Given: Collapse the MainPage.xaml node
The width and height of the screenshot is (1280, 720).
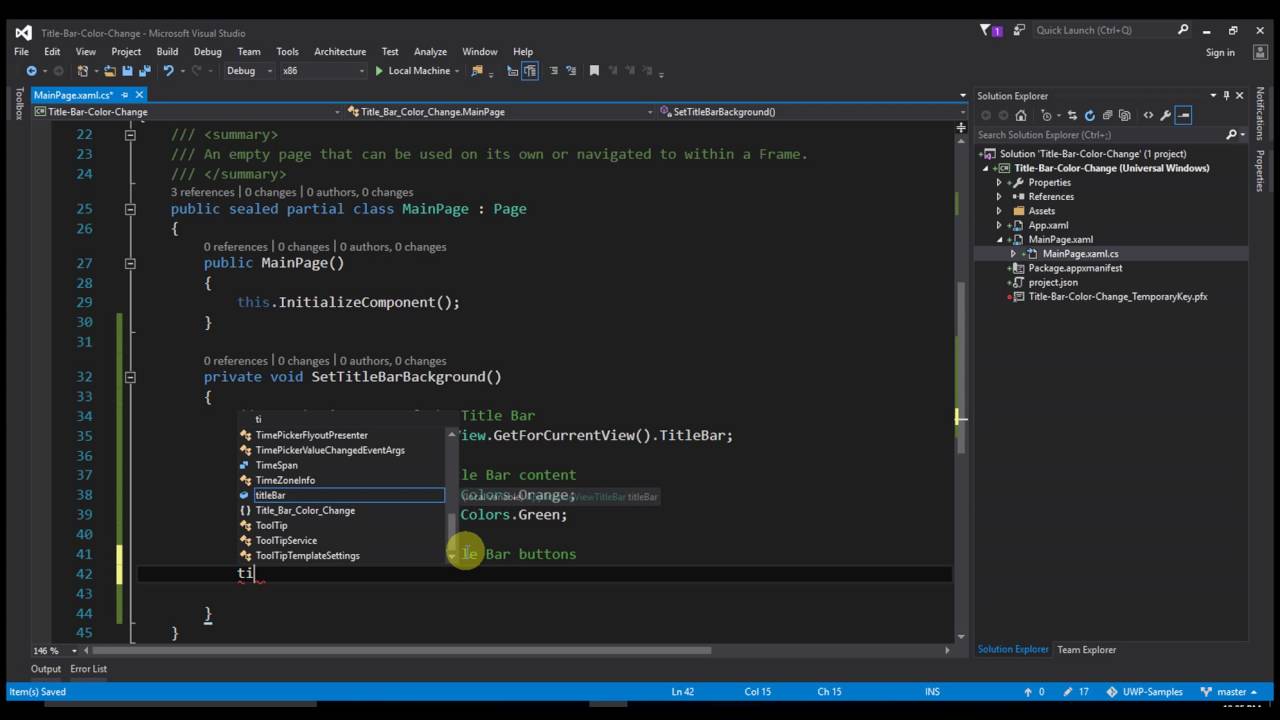Looking at the screenshot, I should tap(999, 240).
